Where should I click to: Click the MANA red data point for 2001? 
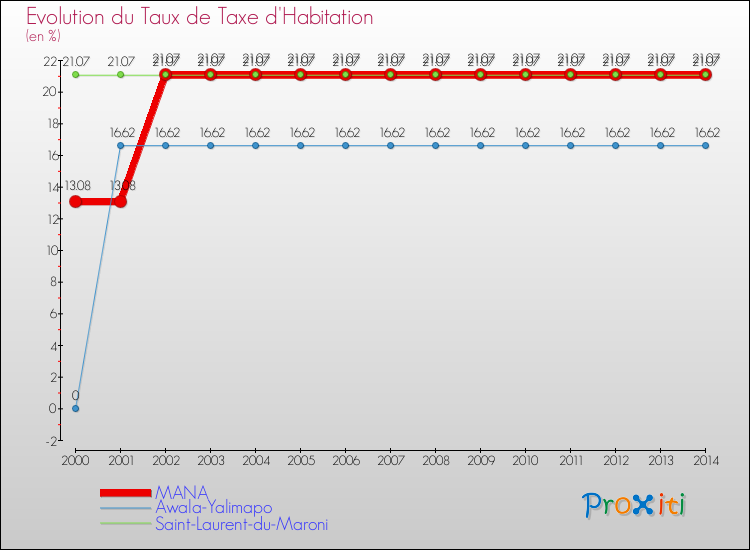[x=121, y=201]
